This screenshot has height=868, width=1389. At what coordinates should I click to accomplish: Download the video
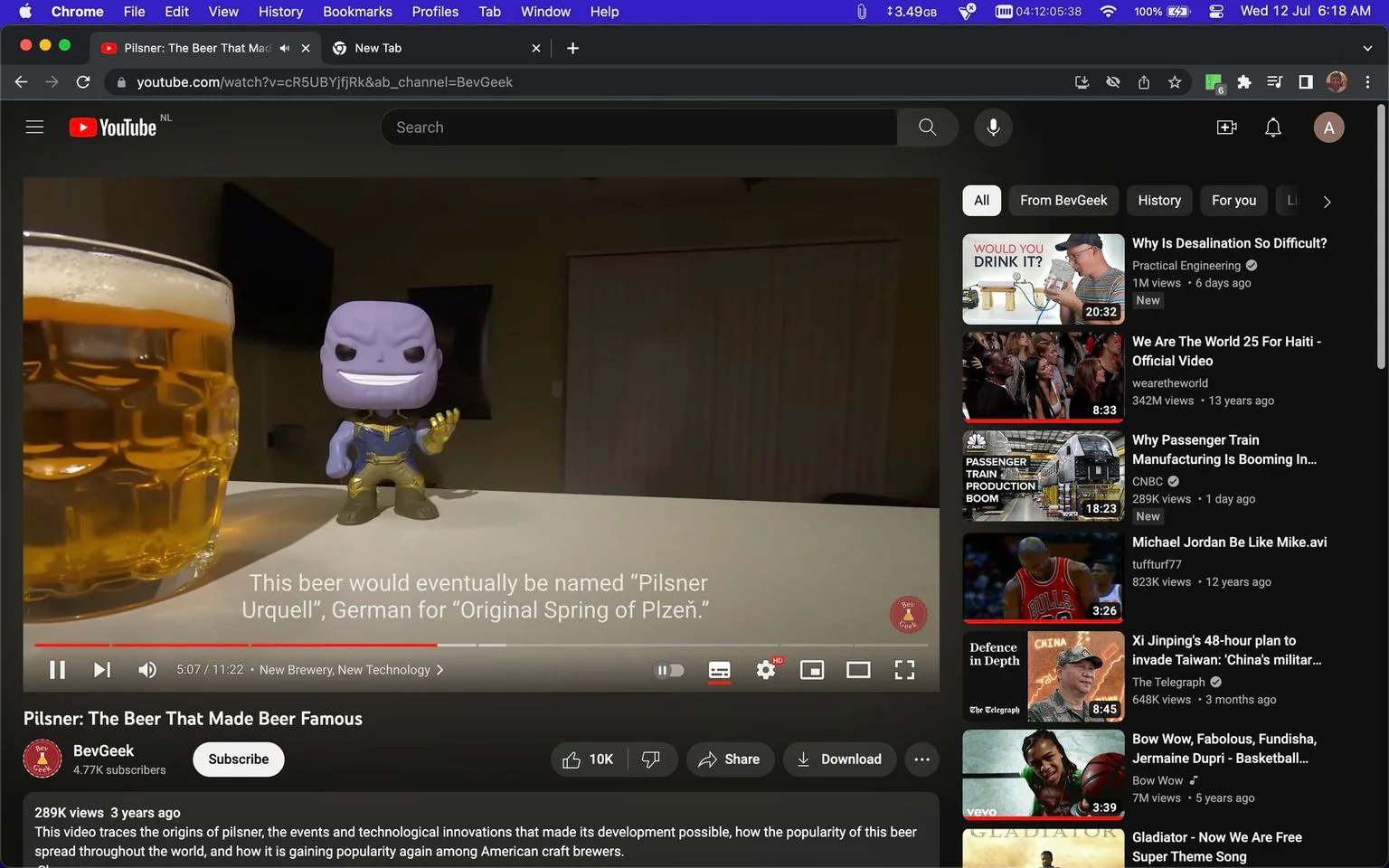[x=839, y=759]
